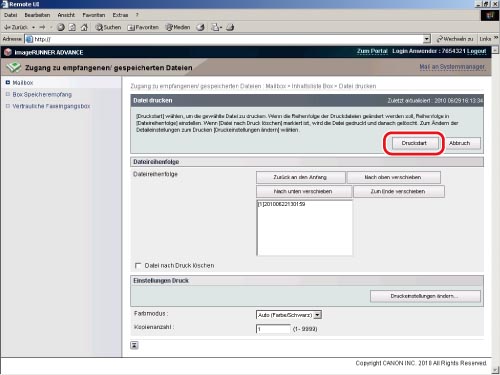The image size is (500, 375).
Task: Click the Abbruch button
Action: [x=460, y=143]
